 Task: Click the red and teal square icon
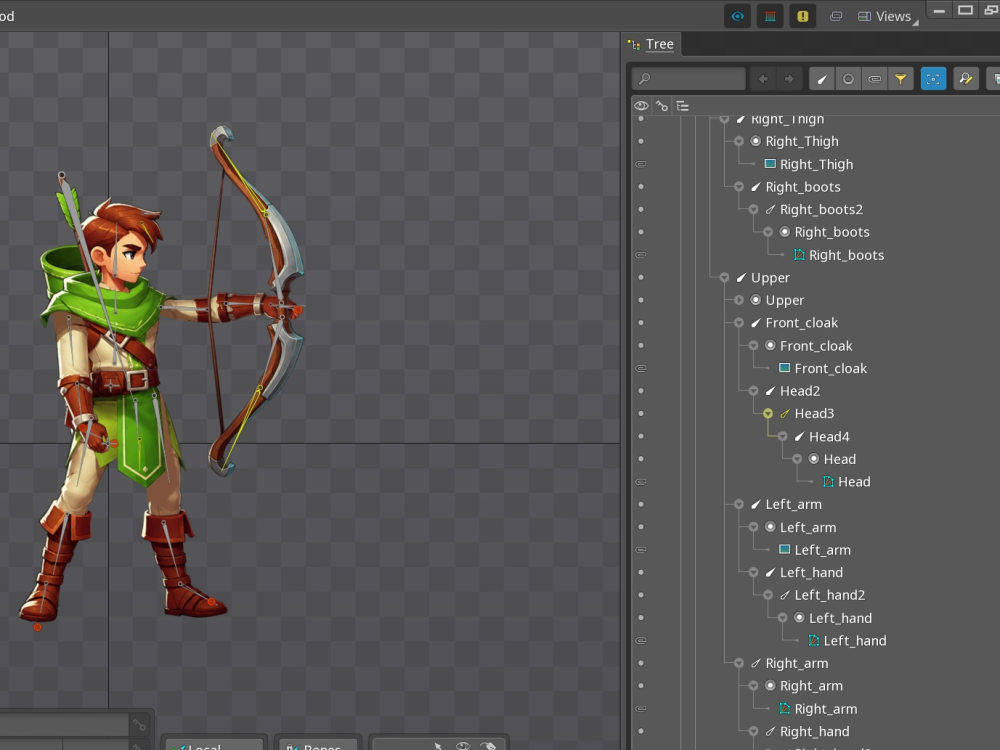[770, 17]
